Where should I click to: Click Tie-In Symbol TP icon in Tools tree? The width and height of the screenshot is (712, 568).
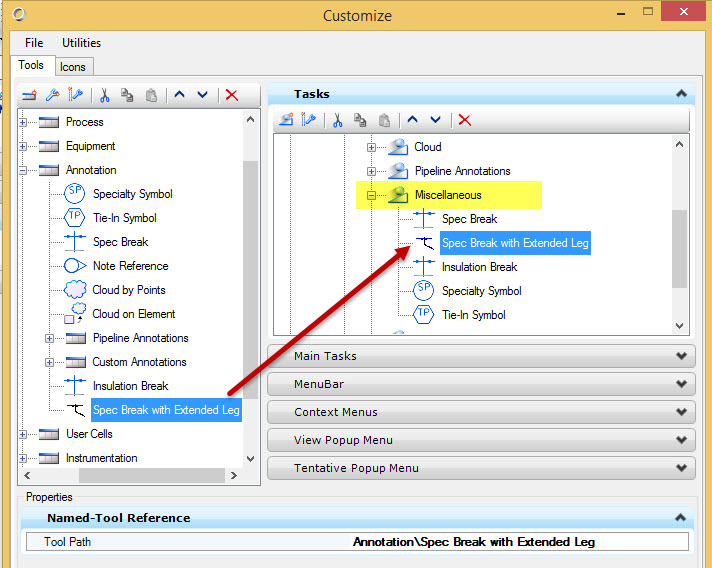click(x=74, y=217)
